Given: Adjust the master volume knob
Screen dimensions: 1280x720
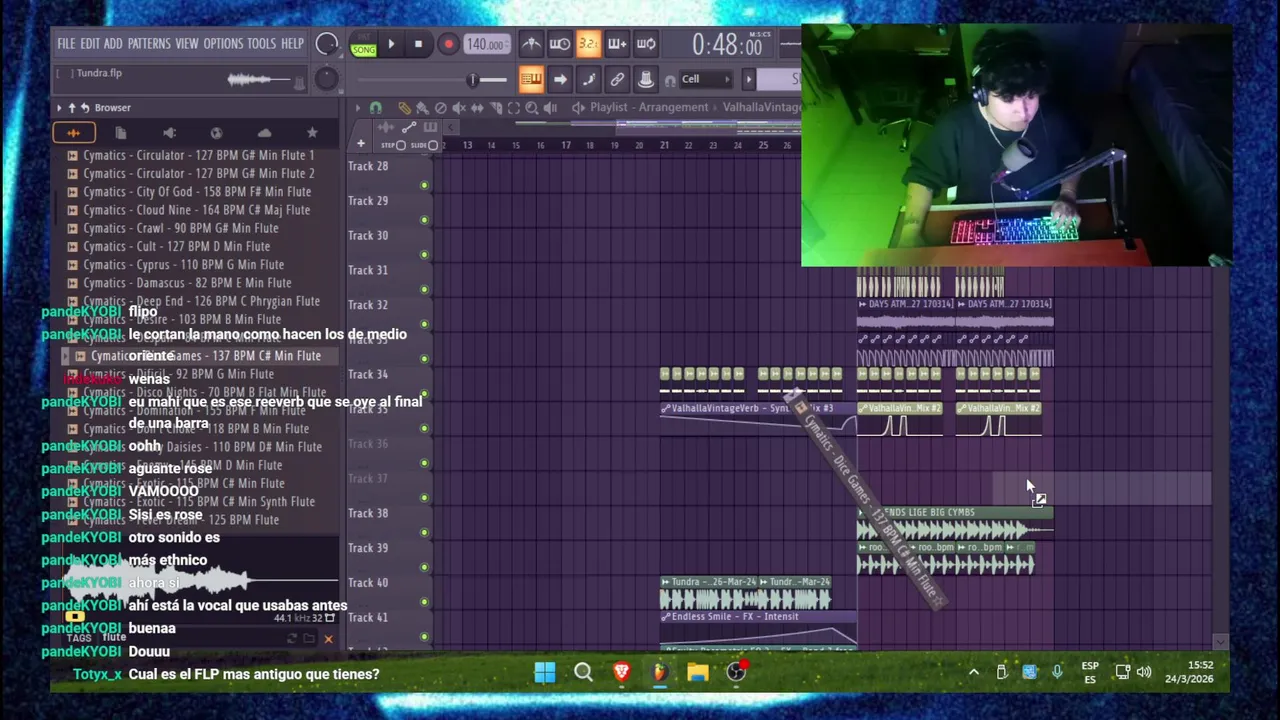Looking at the screenshot, I should [x=326, y=44].
